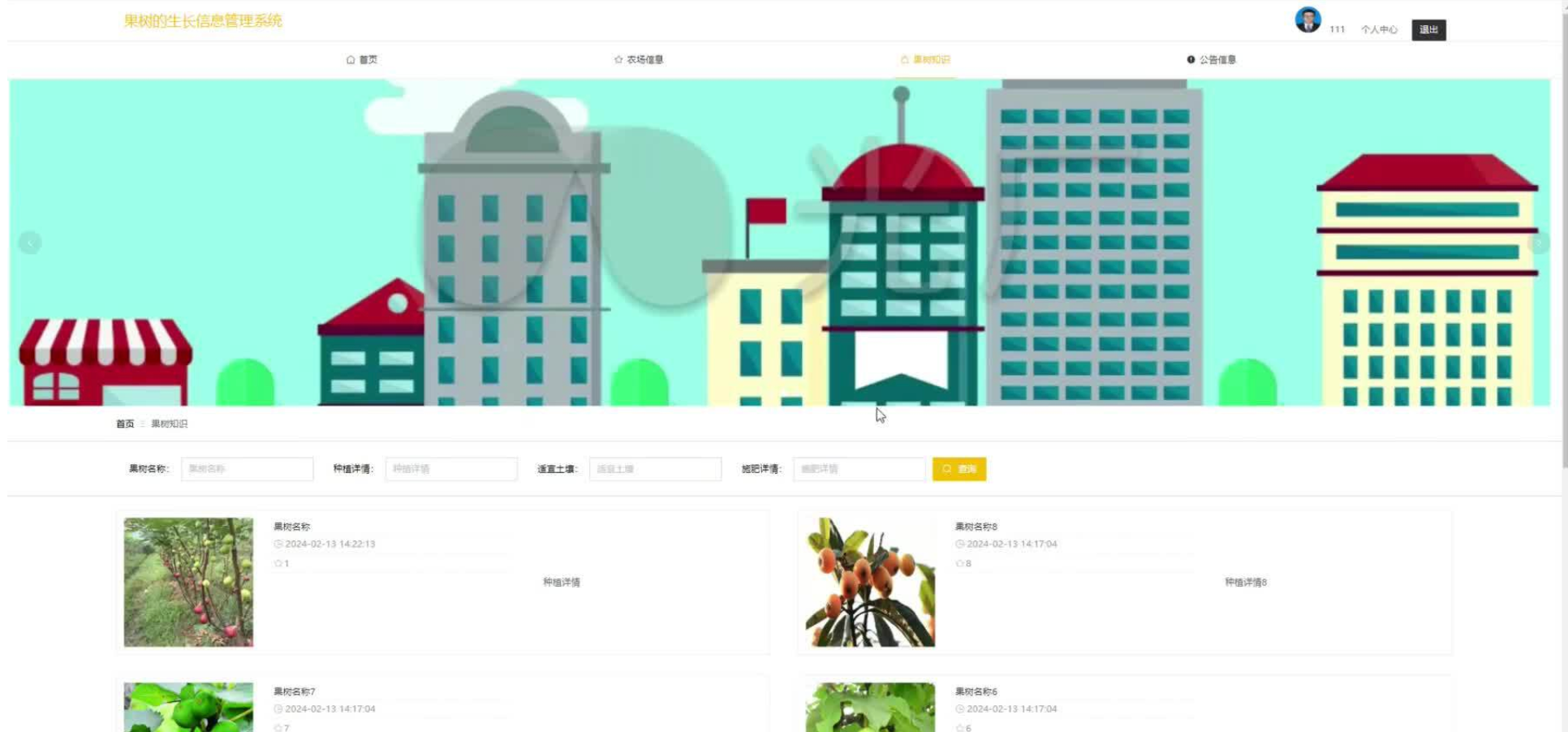Click the 退出 logout button
The image size is (1568, 732).
[1428, 30]
